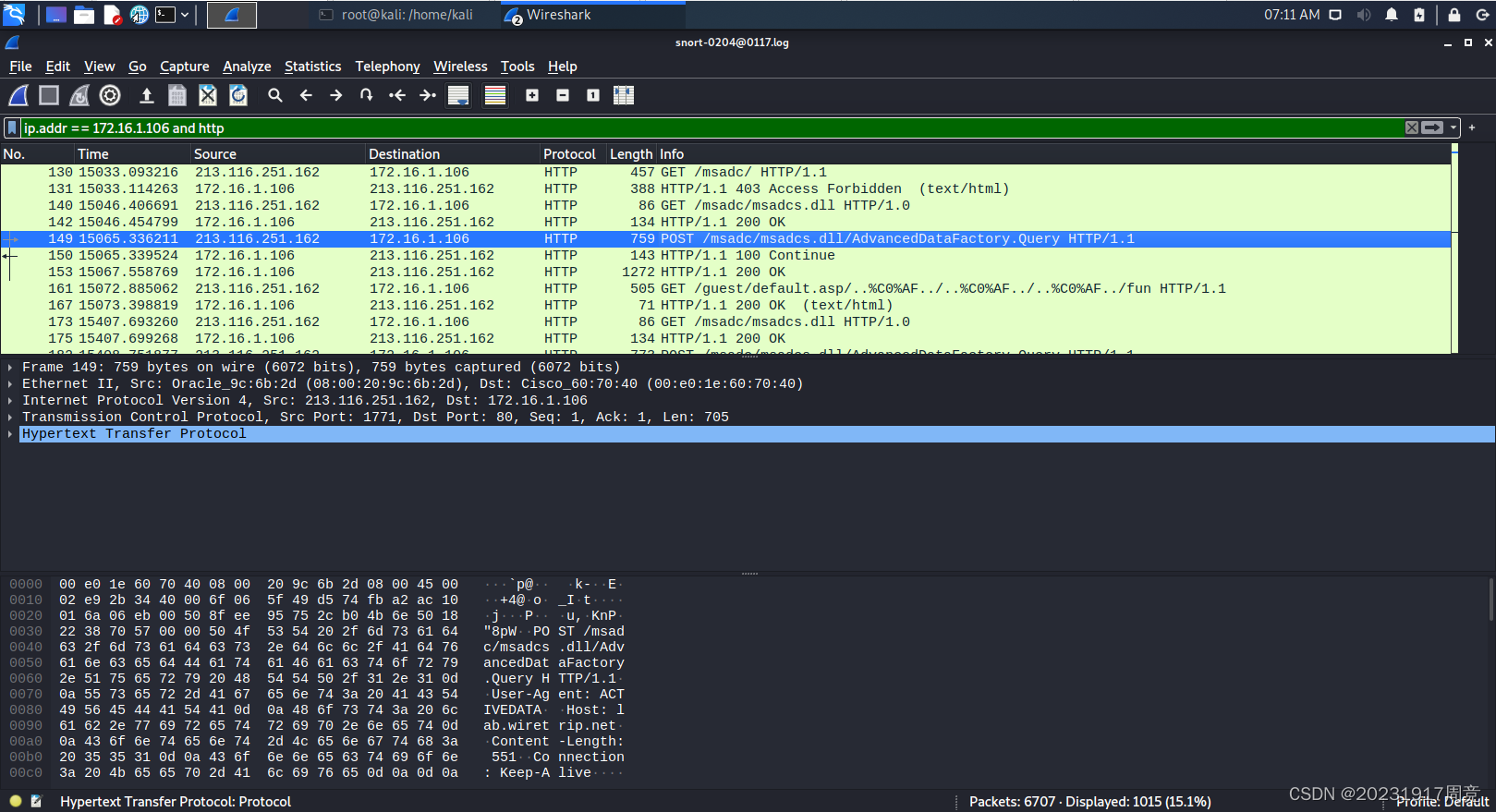Open the expert information status indicator
This screenshot has height=812, width=1496.
click(16, 802)
